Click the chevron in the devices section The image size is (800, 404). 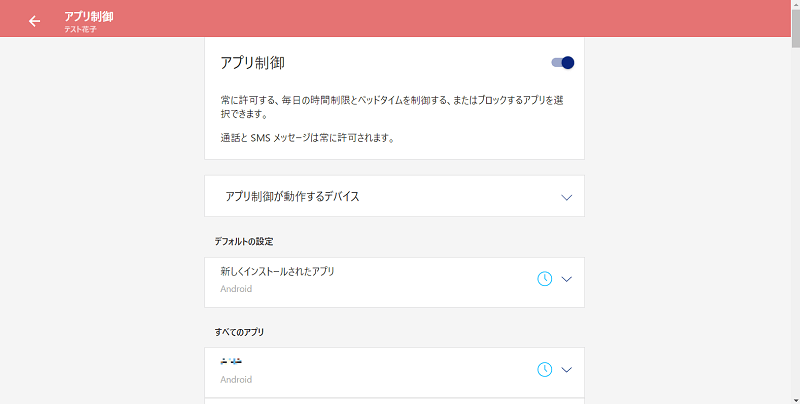click(566, 197)
